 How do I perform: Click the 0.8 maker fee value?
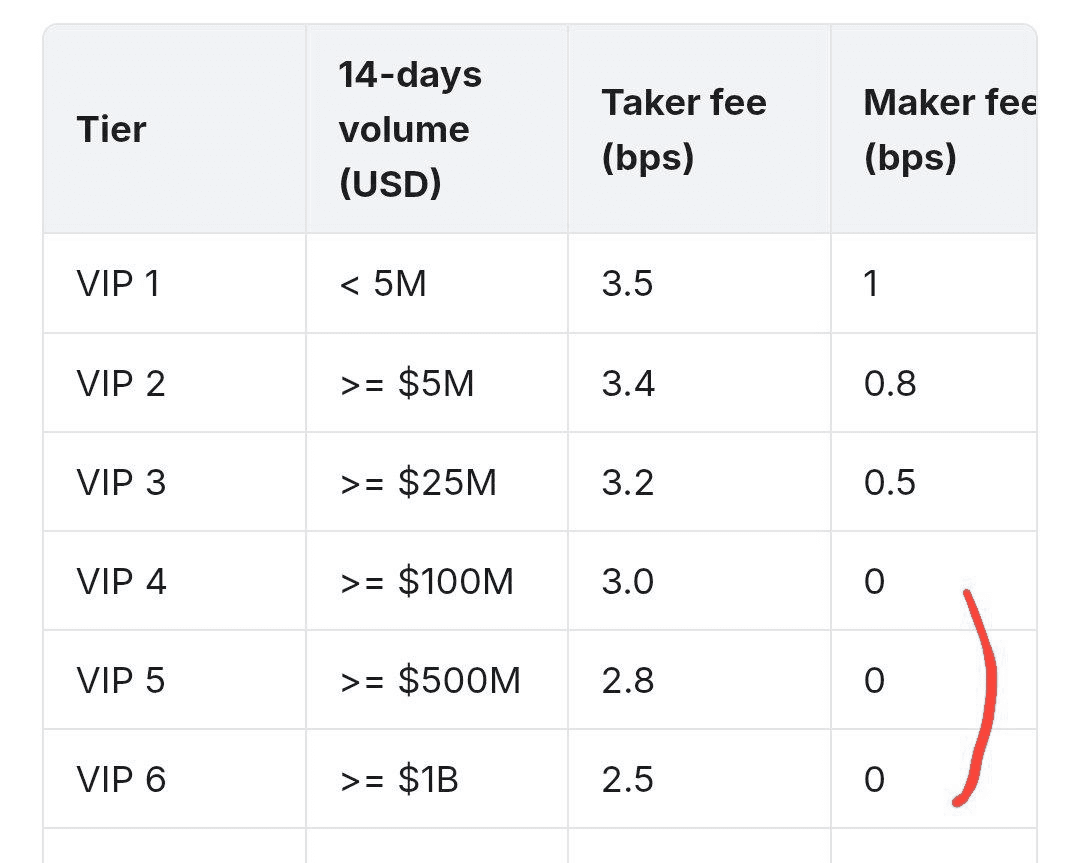point(890,383)
